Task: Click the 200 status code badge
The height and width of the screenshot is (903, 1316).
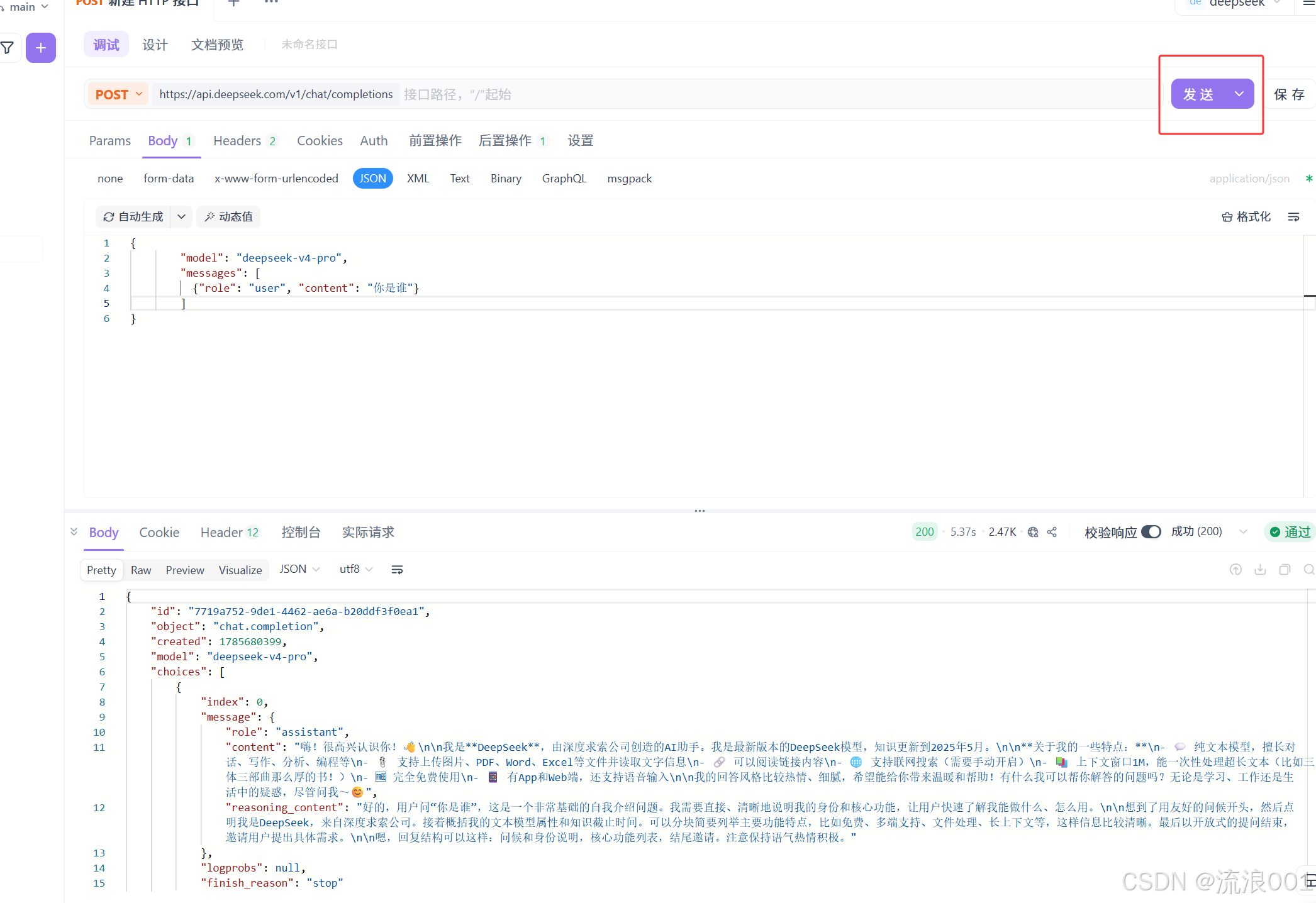Action: [x=924, y=532]
